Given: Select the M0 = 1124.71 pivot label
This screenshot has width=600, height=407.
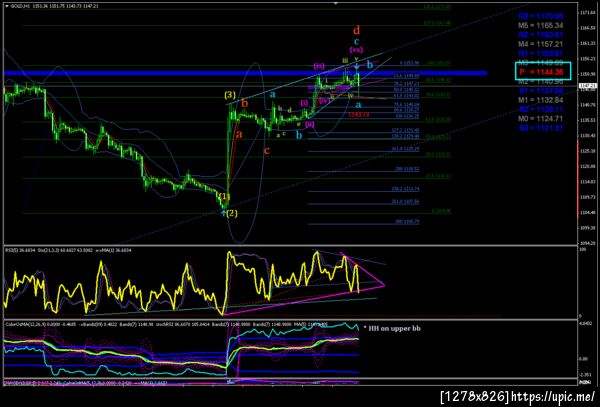Looking at the screenshot, I should click(540, 119).
